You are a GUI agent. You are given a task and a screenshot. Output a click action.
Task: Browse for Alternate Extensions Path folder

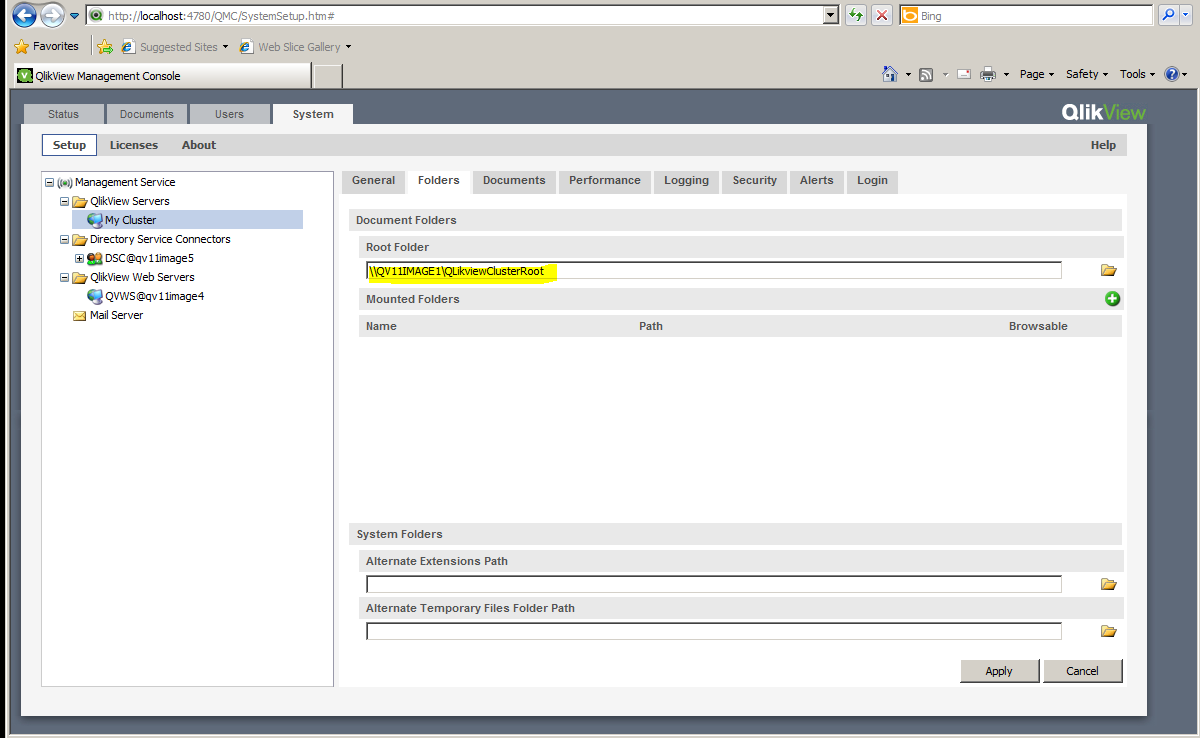1108,583
